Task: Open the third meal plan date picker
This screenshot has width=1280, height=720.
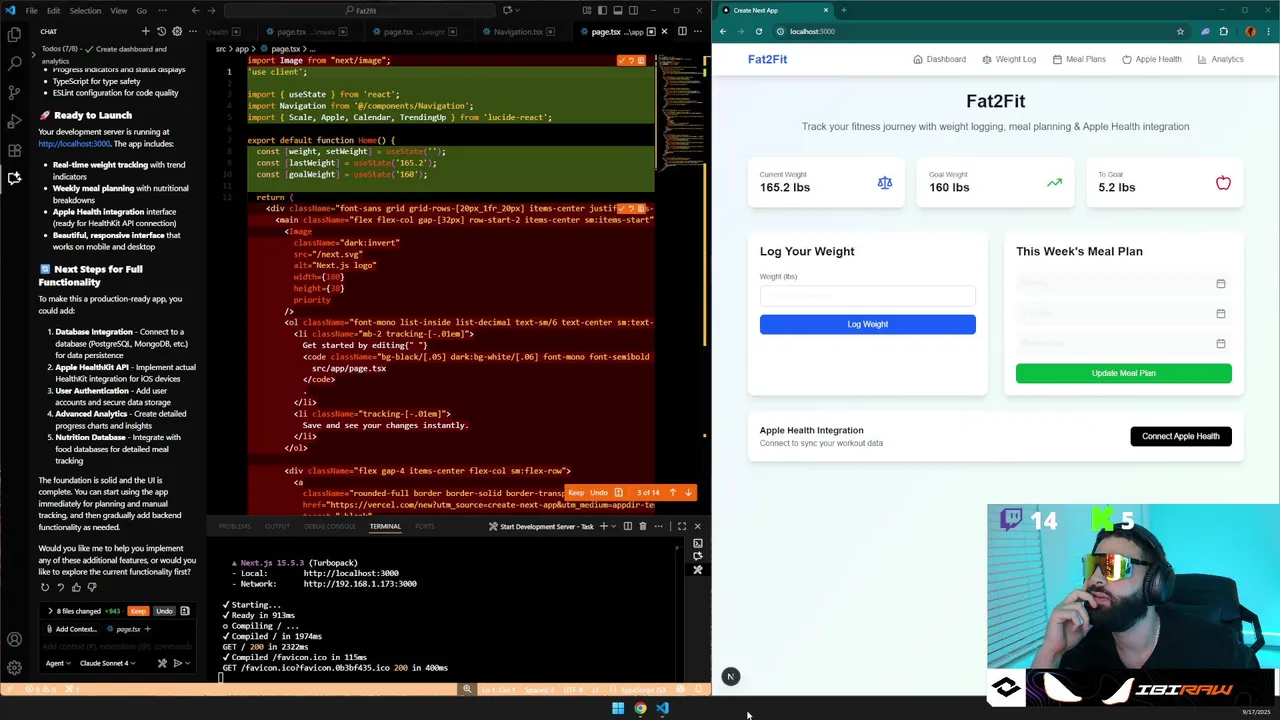Action: pos(1220,344)
